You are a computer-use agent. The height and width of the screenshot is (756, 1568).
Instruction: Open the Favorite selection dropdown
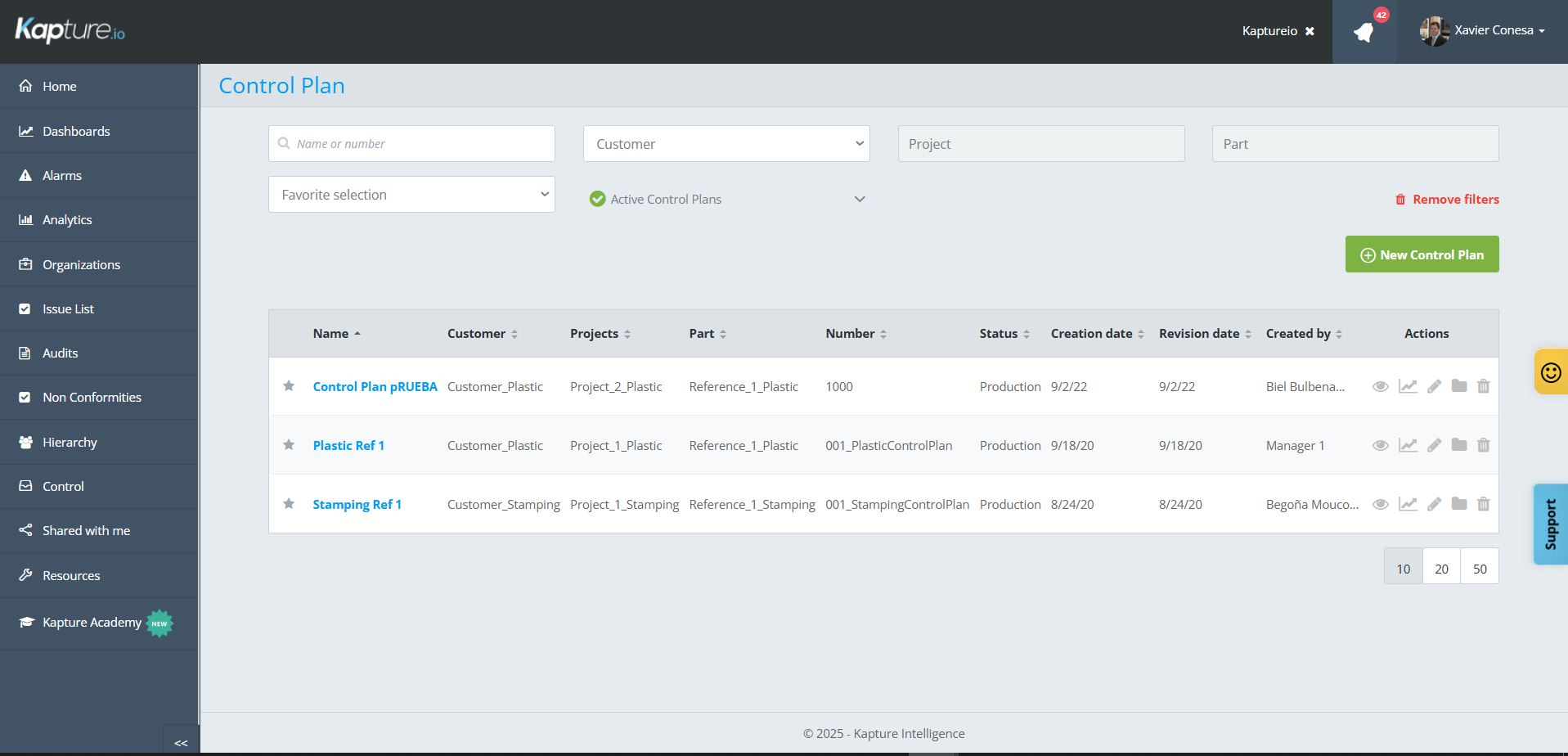(411, 195)
